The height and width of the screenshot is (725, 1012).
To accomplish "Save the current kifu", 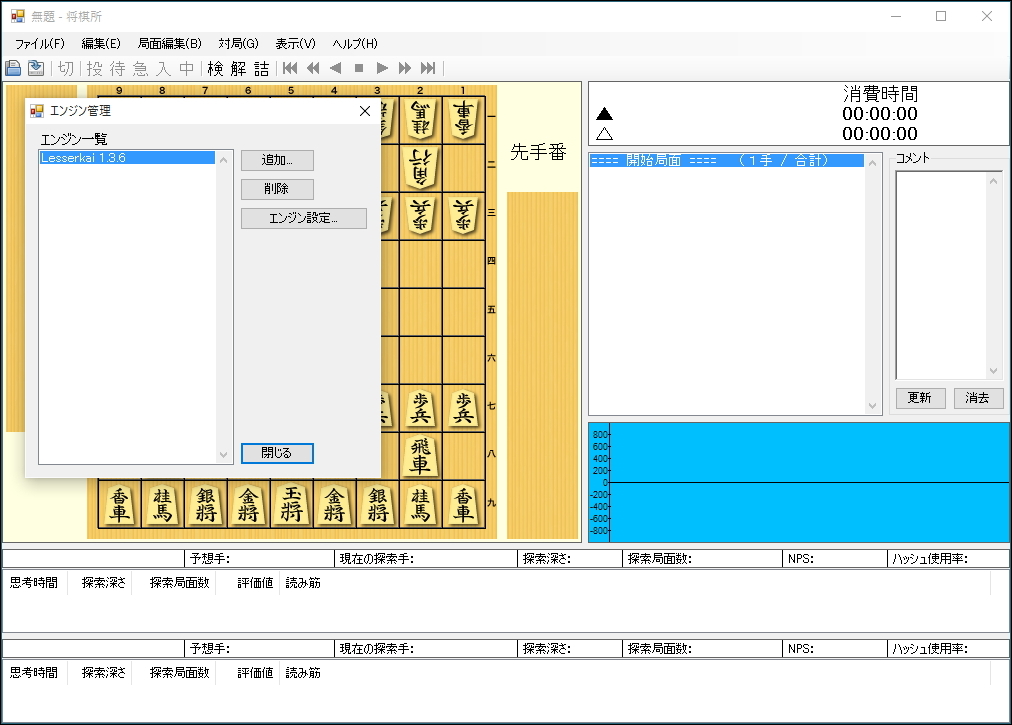I will [35, 67].
